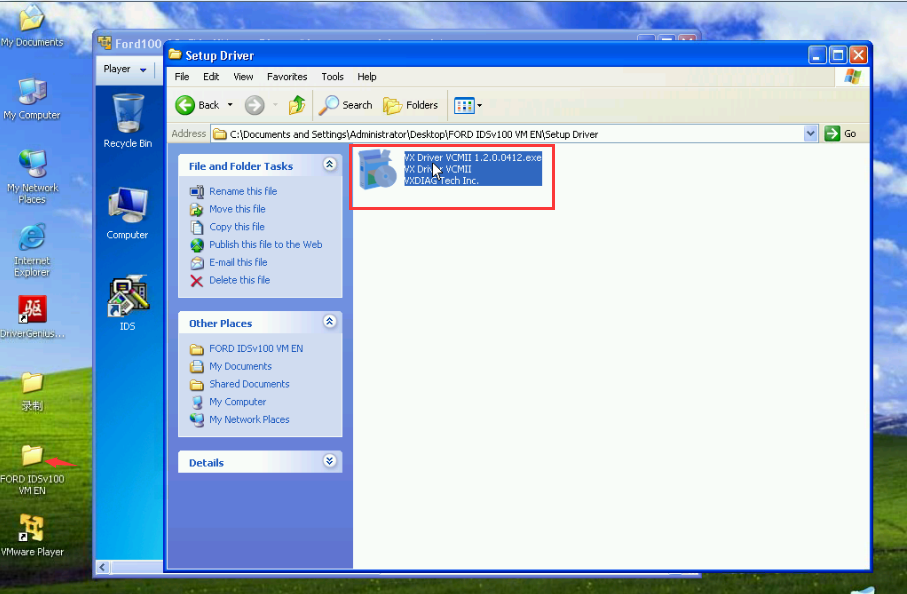Open the Search pane

coord(346,105)
